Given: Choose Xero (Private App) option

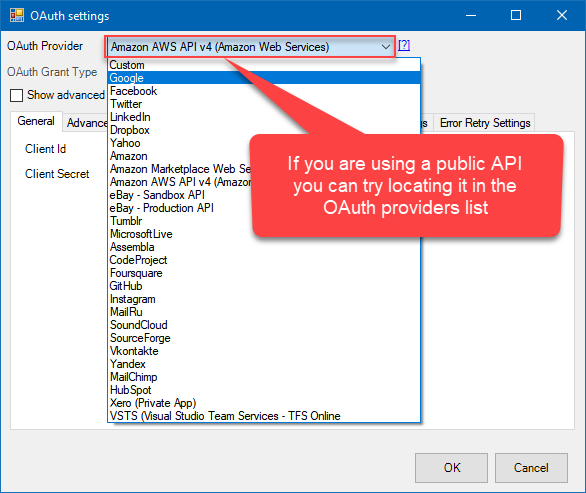Looking at the screenshot, I should point(264,403).
